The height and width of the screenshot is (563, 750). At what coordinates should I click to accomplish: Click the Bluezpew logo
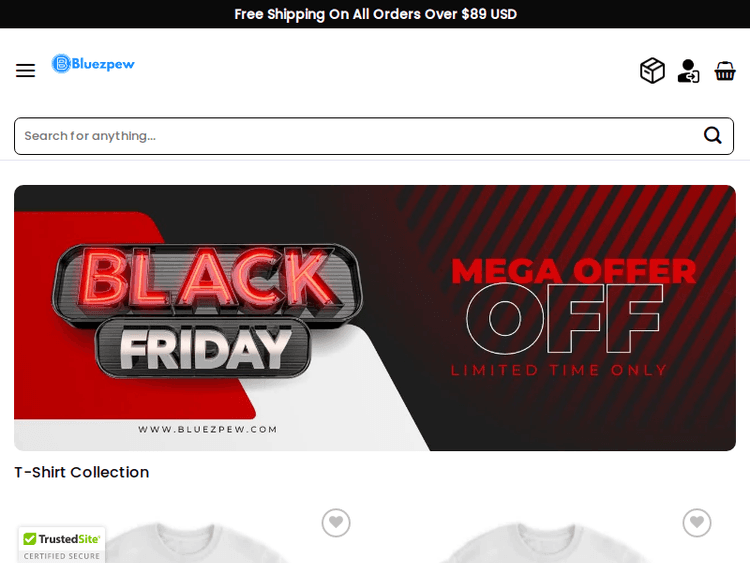point(93,64)
